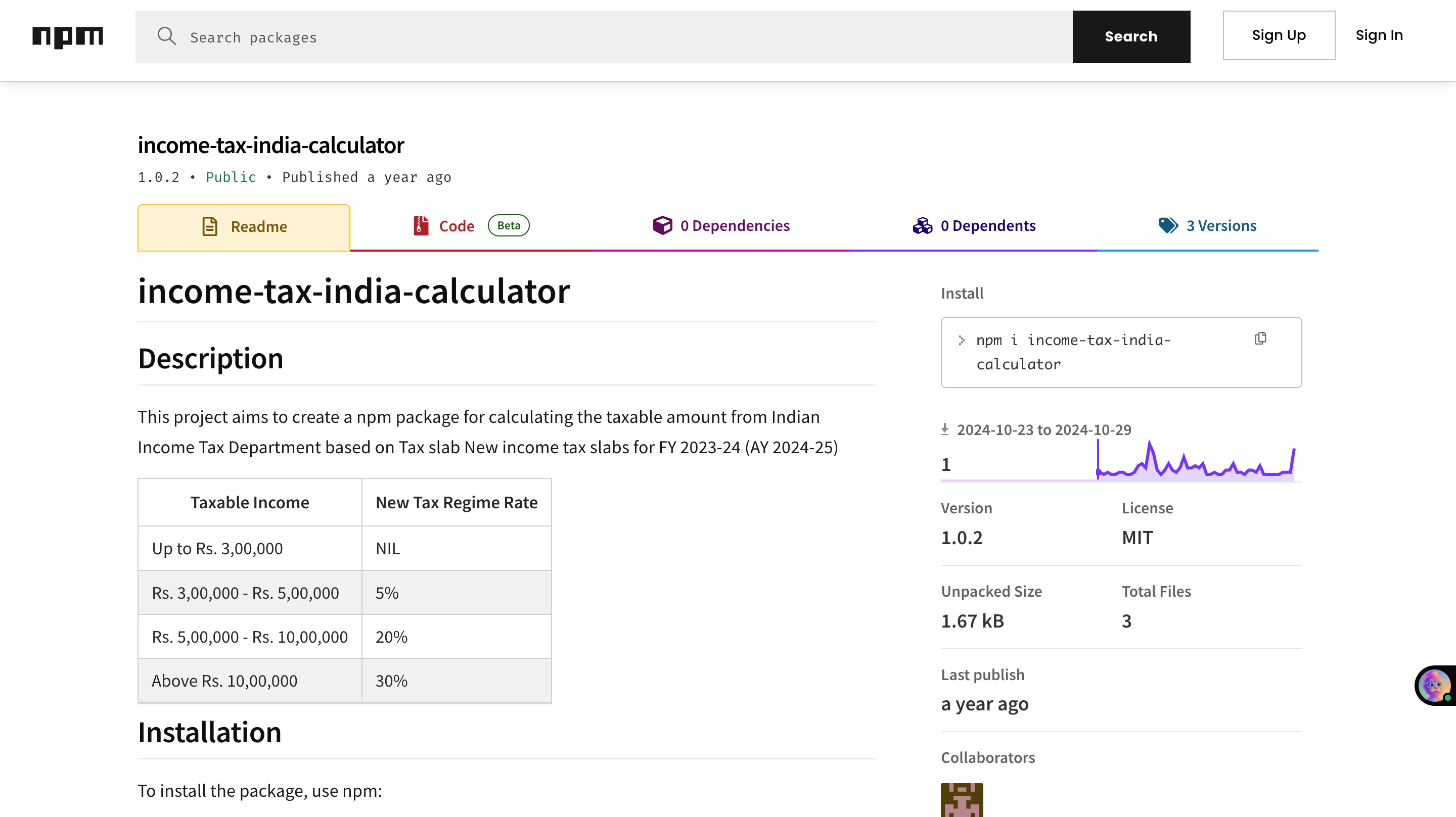Click the Dependents cubes icon
The height and width of the screenshot is (817, 1456).
click(x=923, y=225)
